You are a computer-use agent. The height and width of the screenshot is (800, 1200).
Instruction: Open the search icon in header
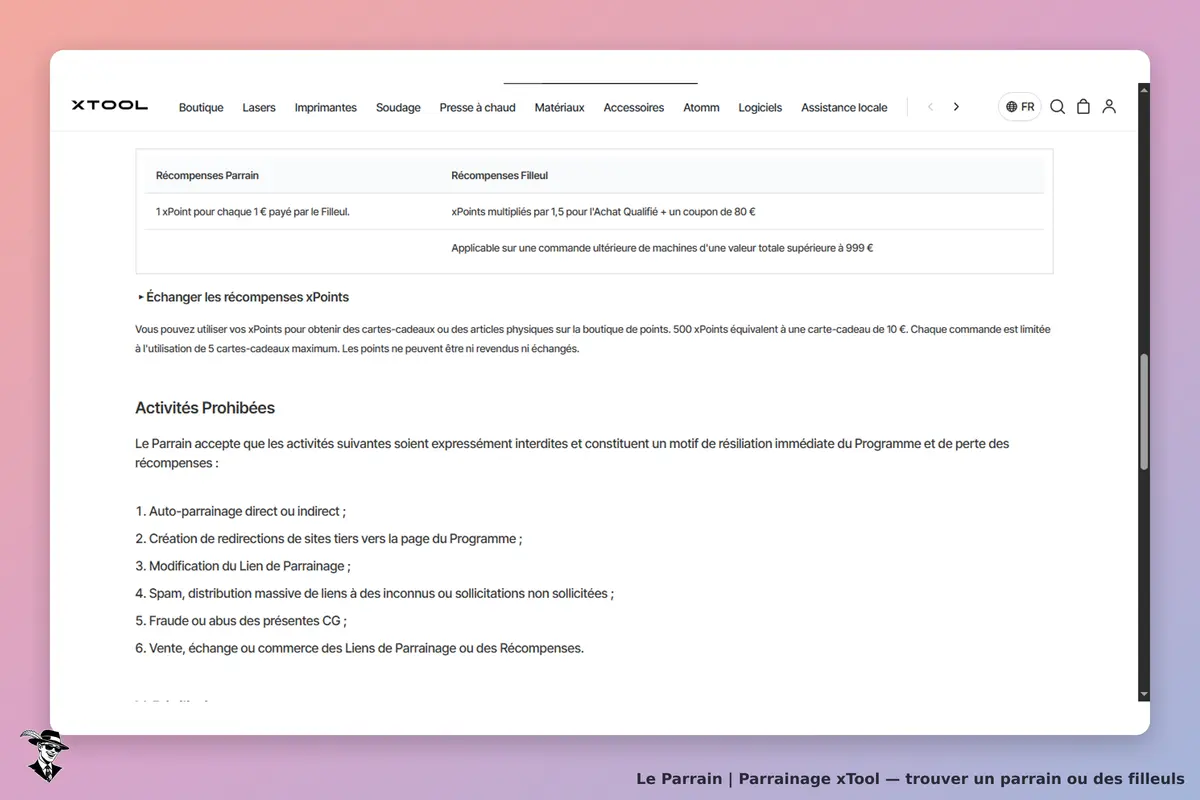coord(1057,107)
